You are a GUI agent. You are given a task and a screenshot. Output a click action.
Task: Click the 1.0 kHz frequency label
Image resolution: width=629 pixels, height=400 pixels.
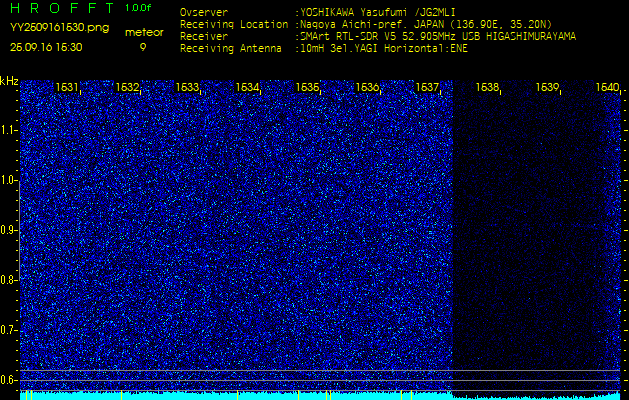9,181
